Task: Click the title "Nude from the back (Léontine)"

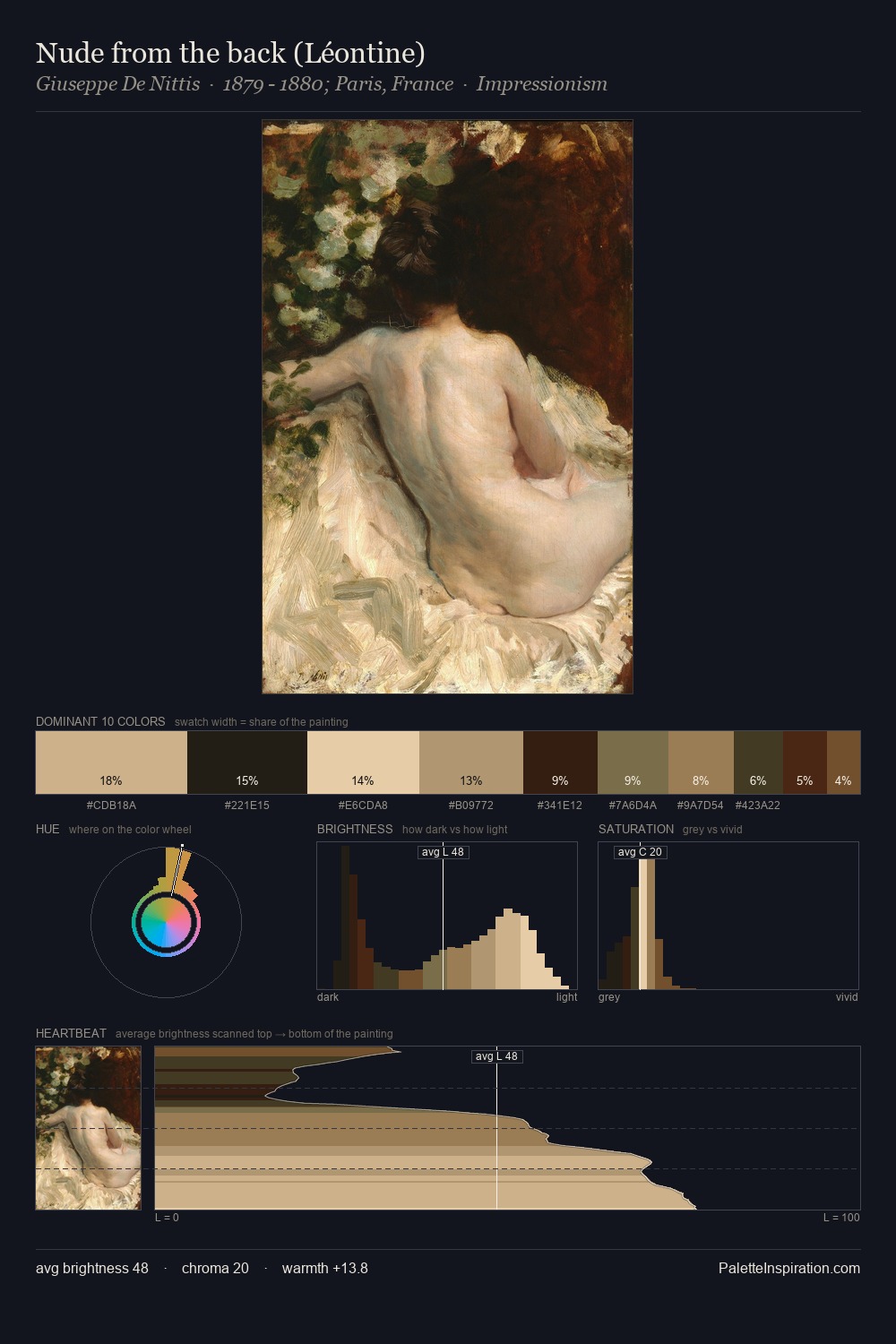Action: [230, 53]
